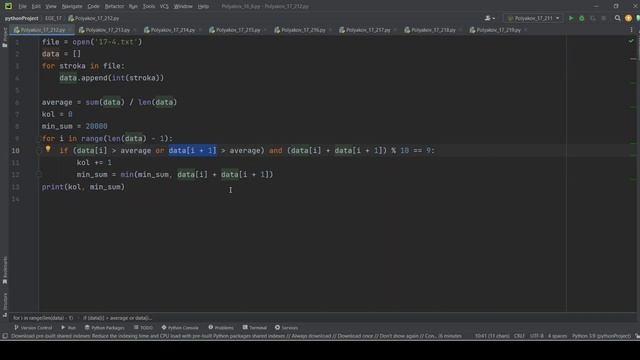Open the Python Console tool window
This screenshot has width=640, height=360.
(180, 328)
